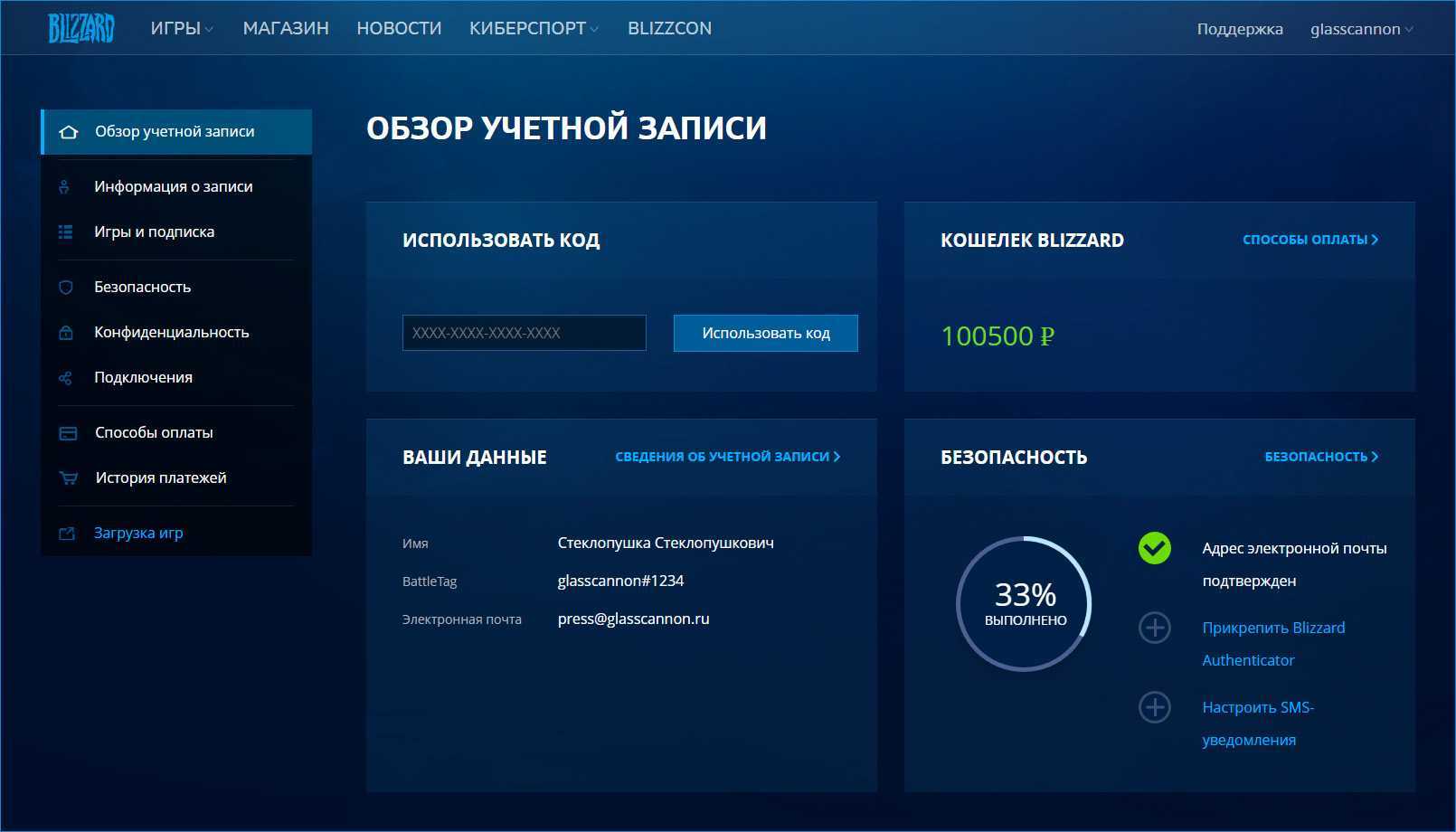Expand the ИГРЫ dropdown in top navigation
Viewport: 1456px width, 832px height.
[x=182, y=28]
